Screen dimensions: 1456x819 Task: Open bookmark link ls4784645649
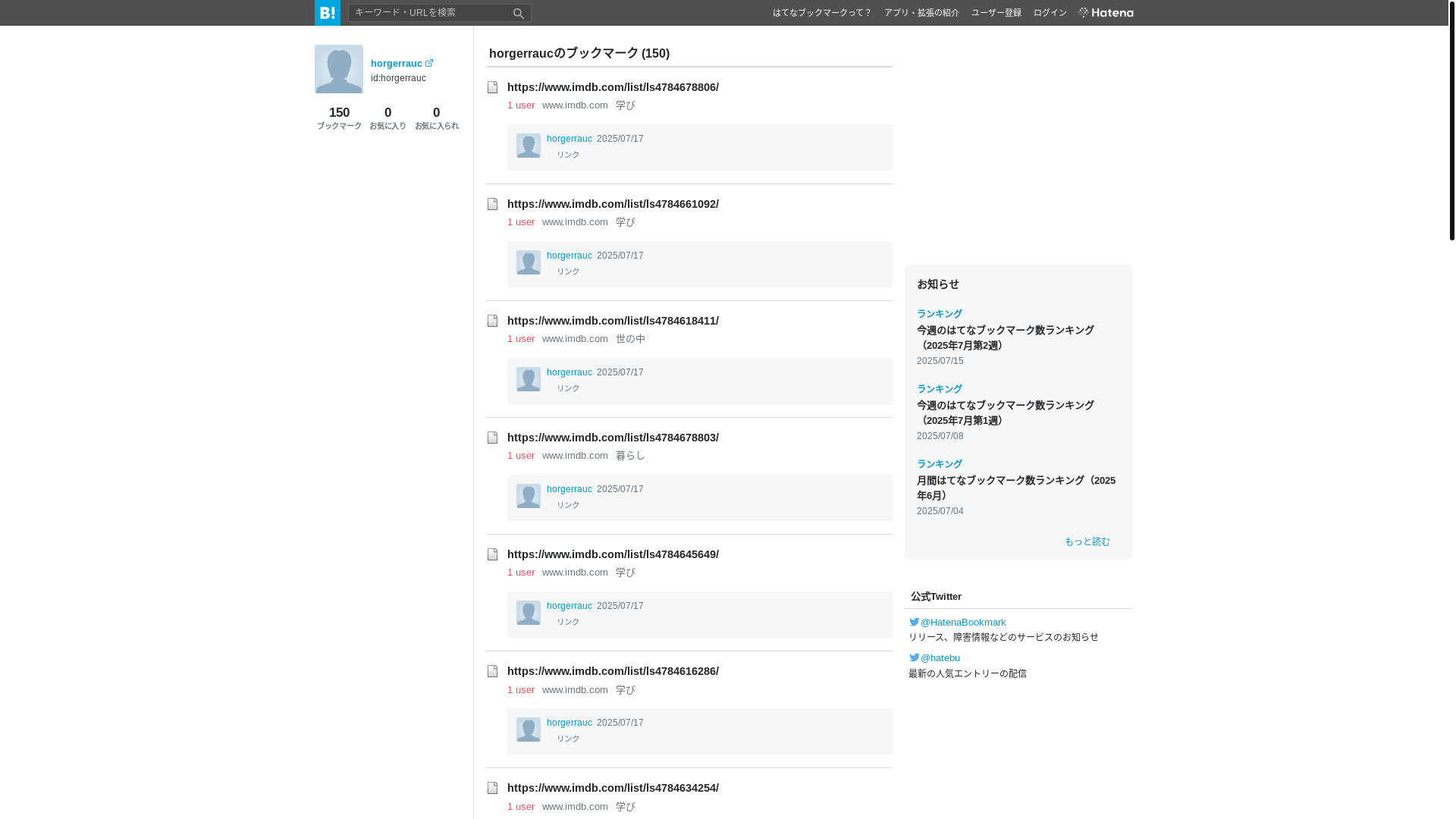pos(613,554)
